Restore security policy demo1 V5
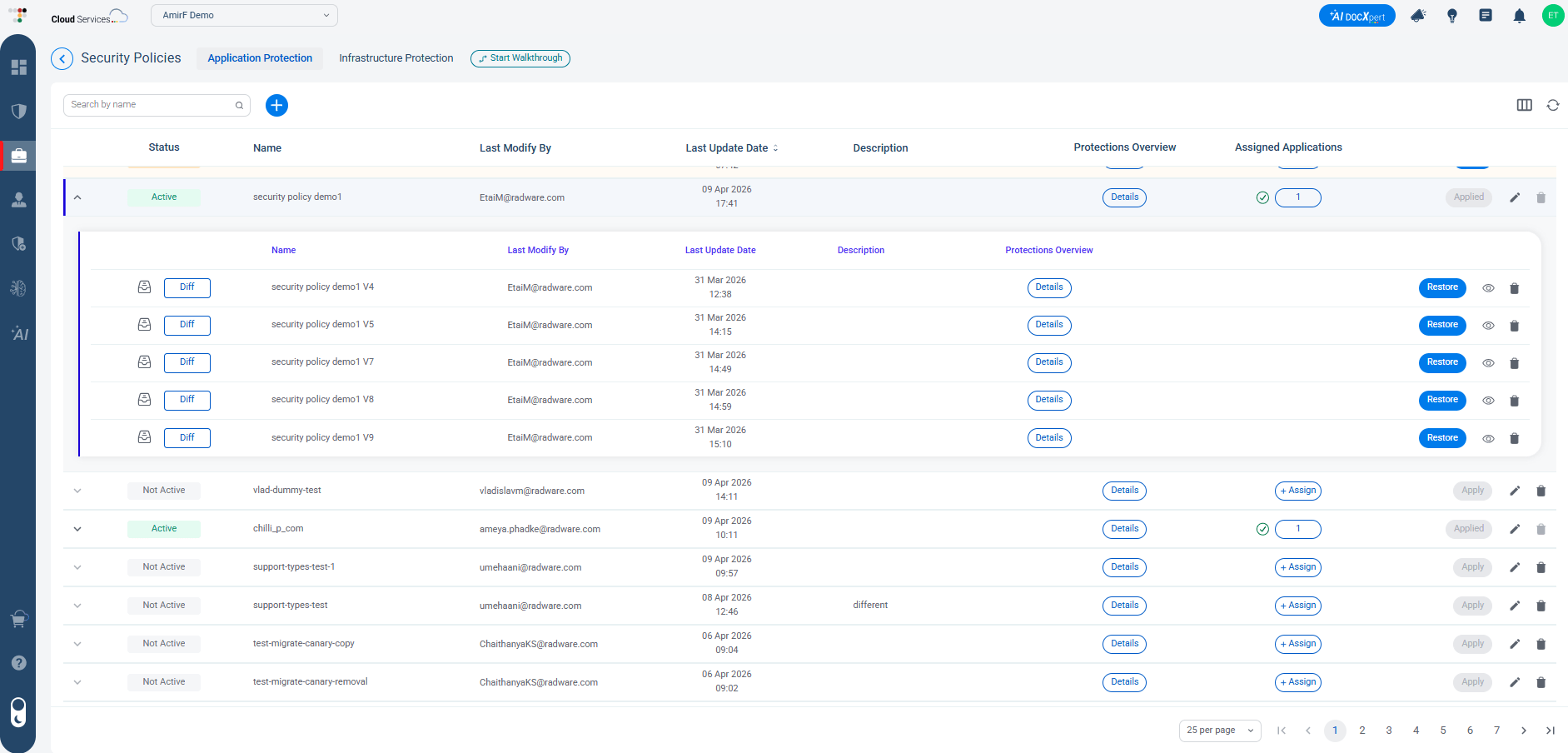Image resolution: width=1568 pixels, height=753 pixels. [x=1442, y=325]
